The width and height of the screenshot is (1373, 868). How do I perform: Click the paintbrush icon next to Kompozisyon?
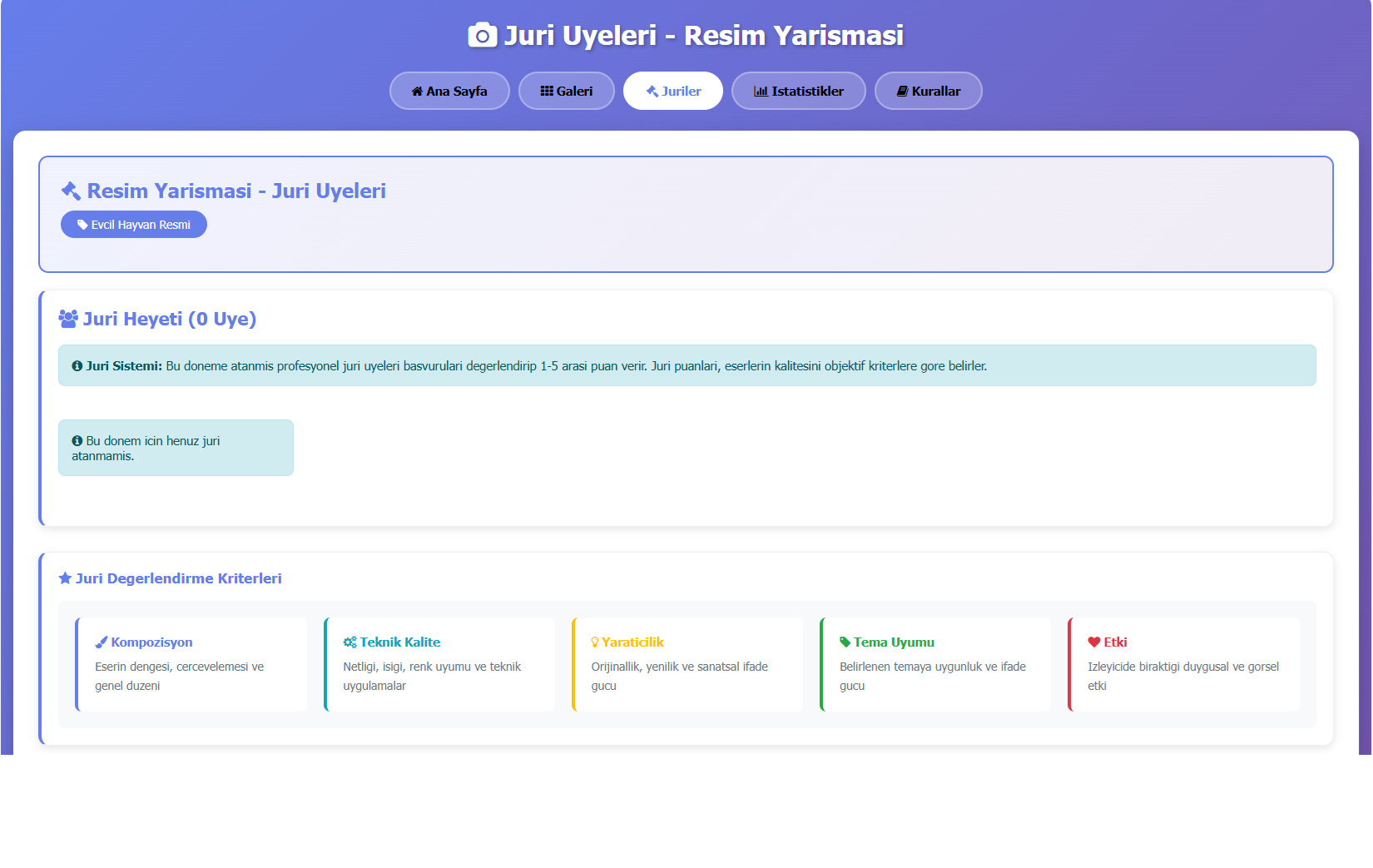(x=102, y=642)
